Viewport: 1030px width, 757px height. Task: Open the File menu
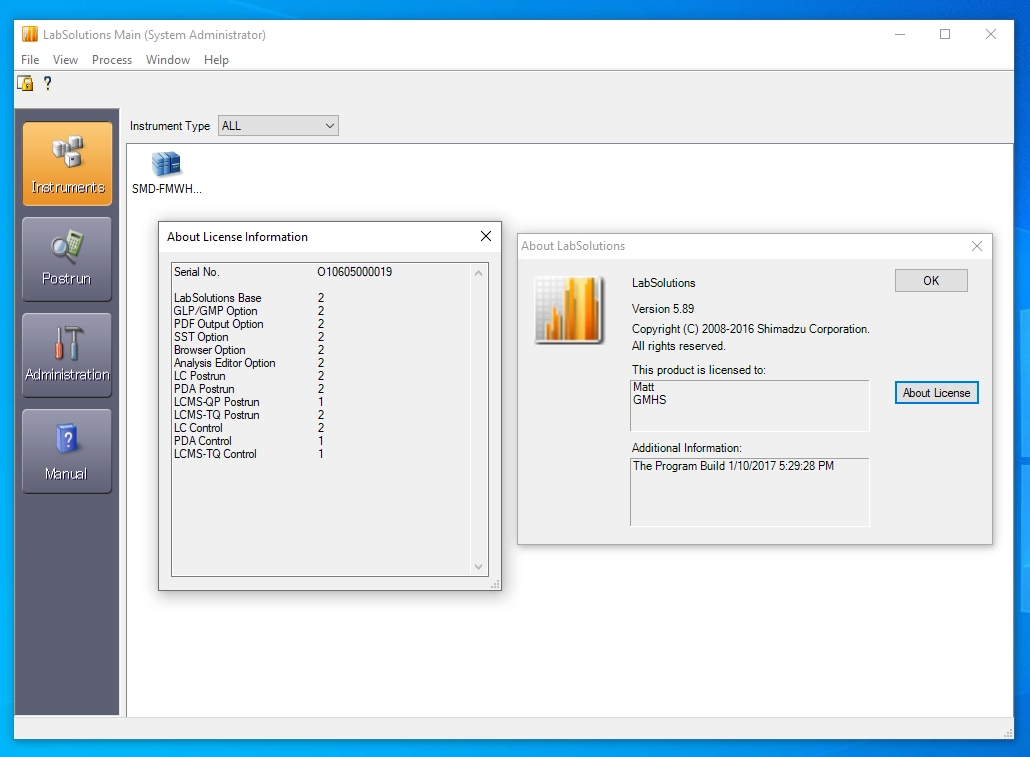point(30,60)
